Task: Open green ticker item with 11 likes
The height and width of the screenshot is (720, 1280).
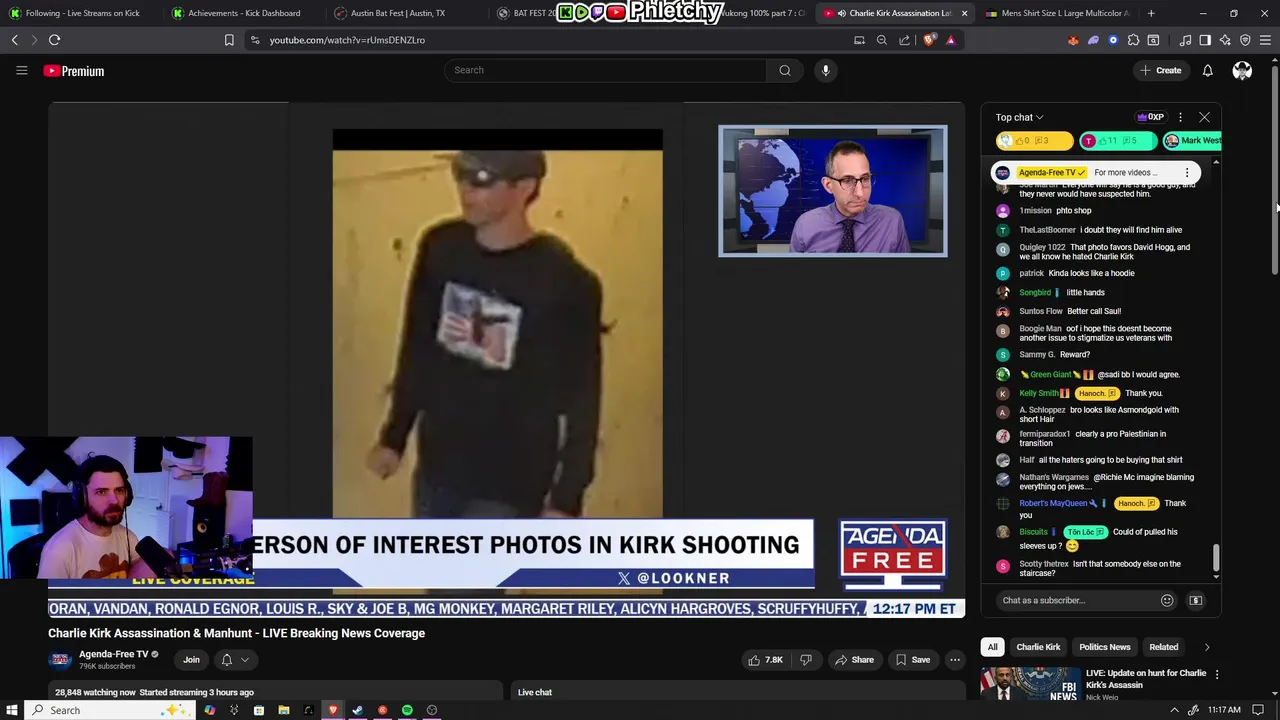Action: click(x=1118, y=141)
